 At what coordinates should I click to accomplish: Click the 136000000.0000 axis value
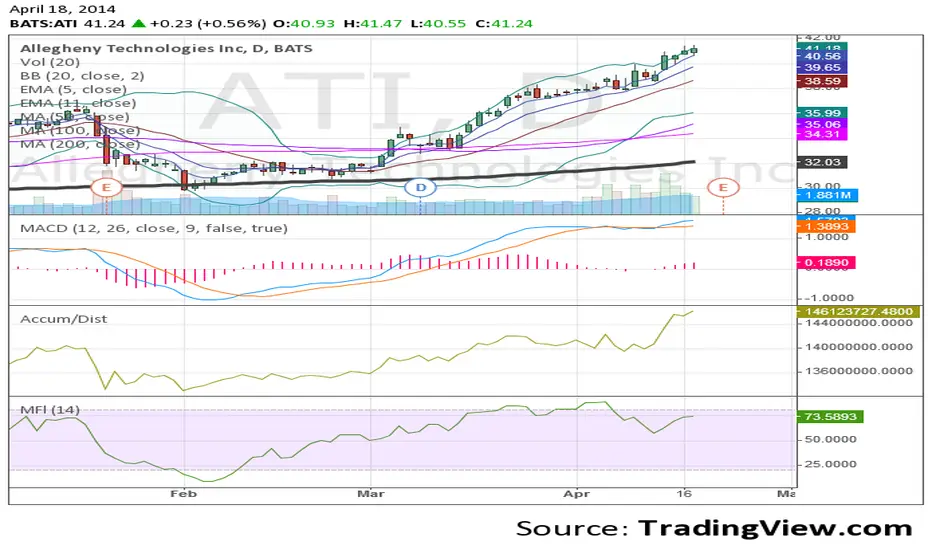tap(858, 371)
